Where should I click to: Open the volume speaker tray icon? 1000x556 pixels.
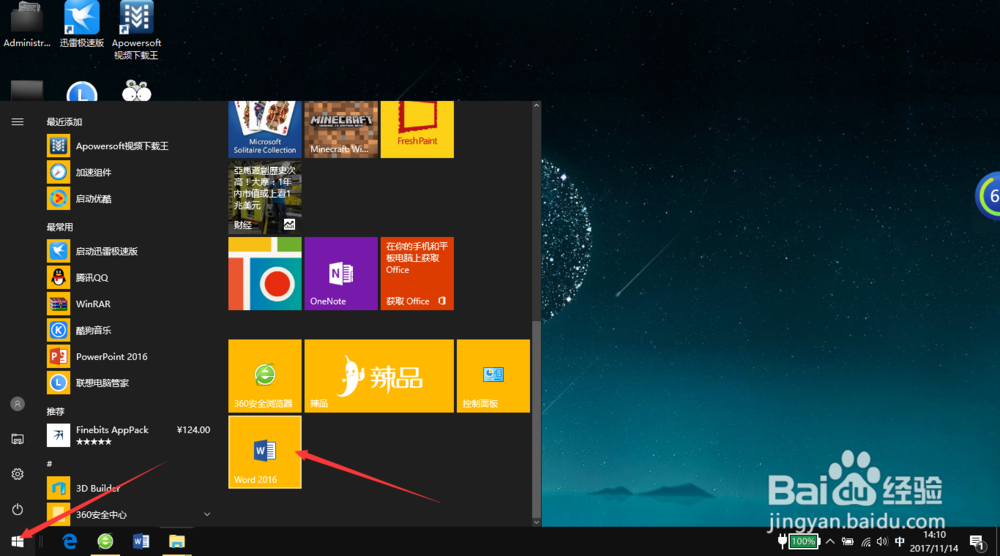[882, 542]
